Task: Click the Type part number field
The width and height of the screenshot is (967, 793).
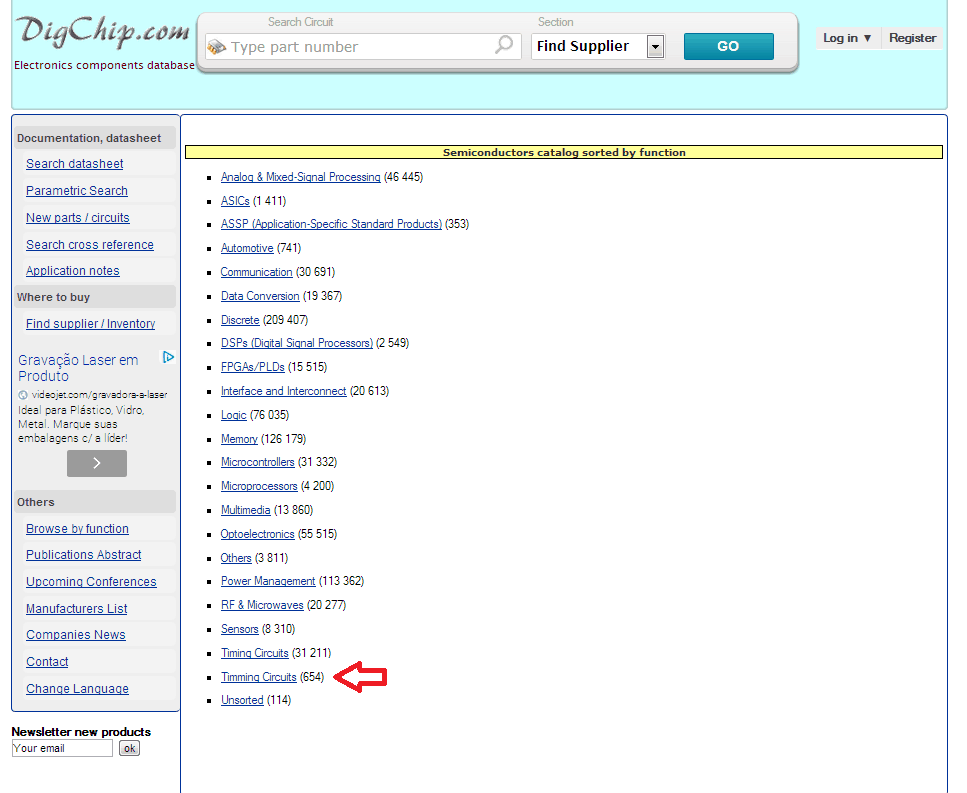Action: (x=360, y=47)
